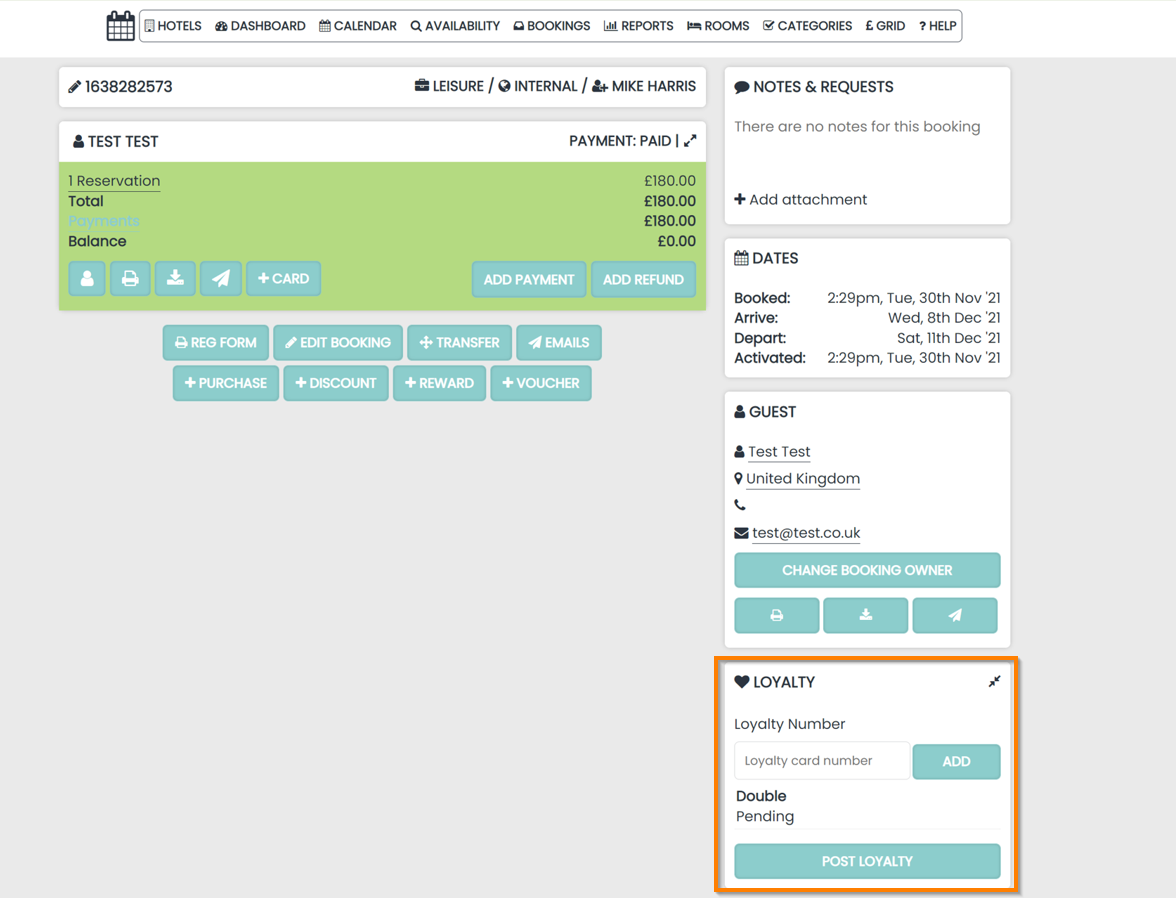Download invoice using download icon in green panel
Screen dimensions: 1176x898
point(176,279)
